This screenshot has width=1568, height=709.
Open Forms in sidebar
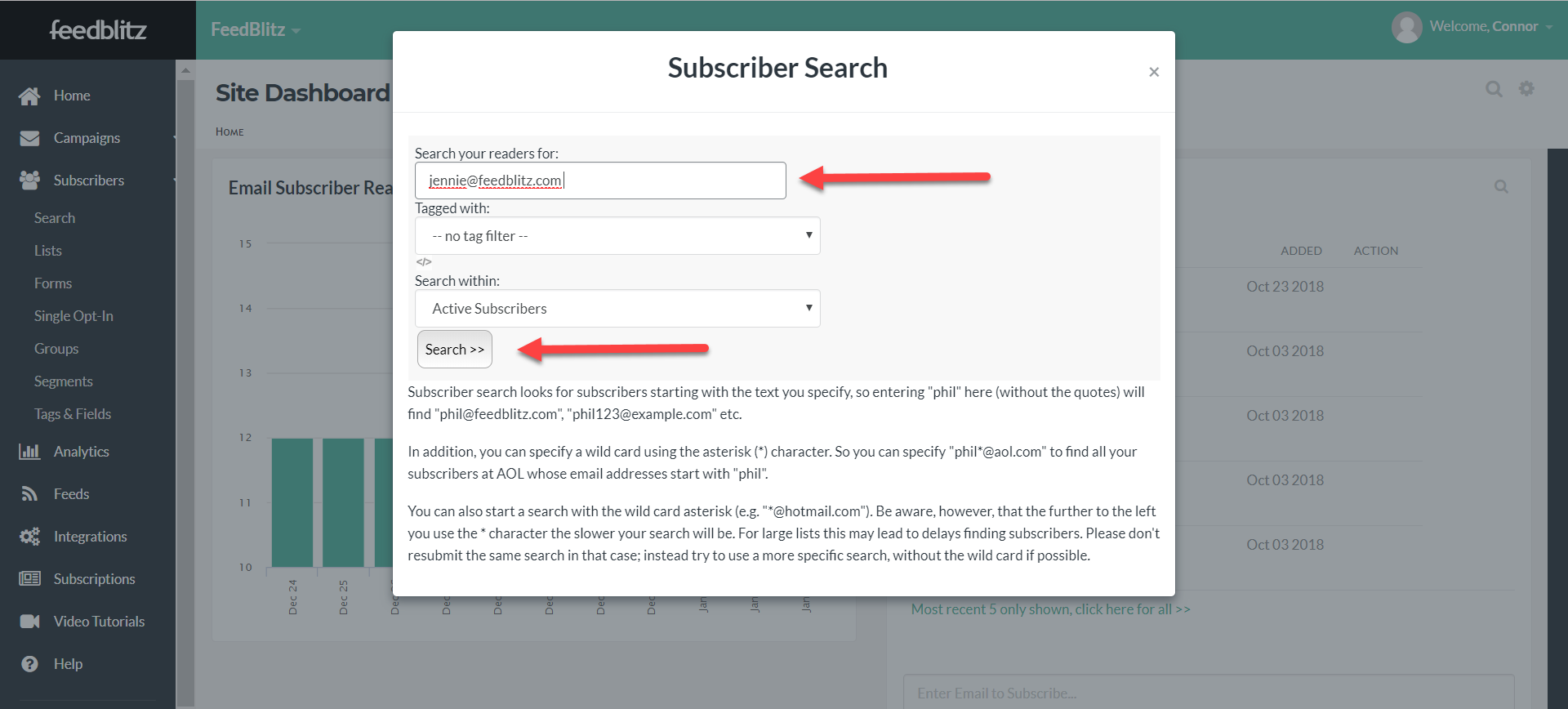pos(53,283)
